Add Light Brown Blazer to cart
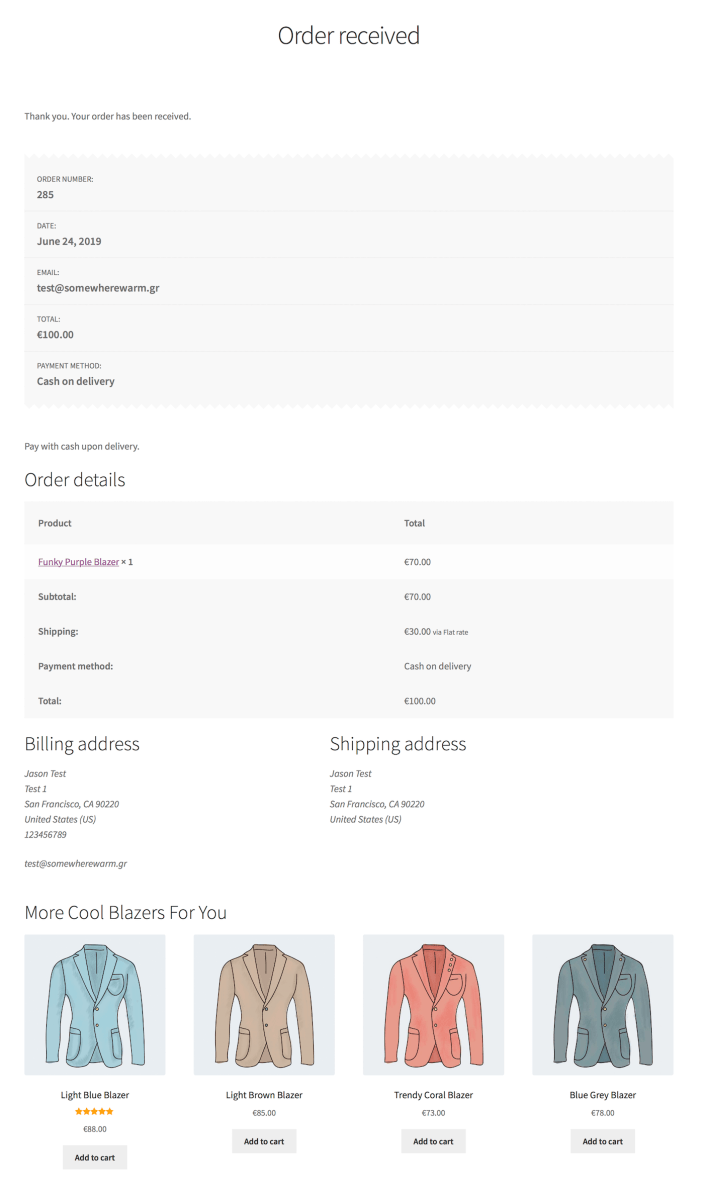 coord(264,1142)
